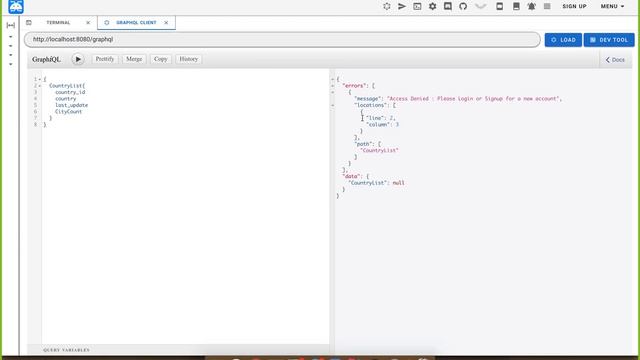Click the notification bell icon
Image resolution: width=640 pixels, height=360 pixels.
tap(531, 6)
